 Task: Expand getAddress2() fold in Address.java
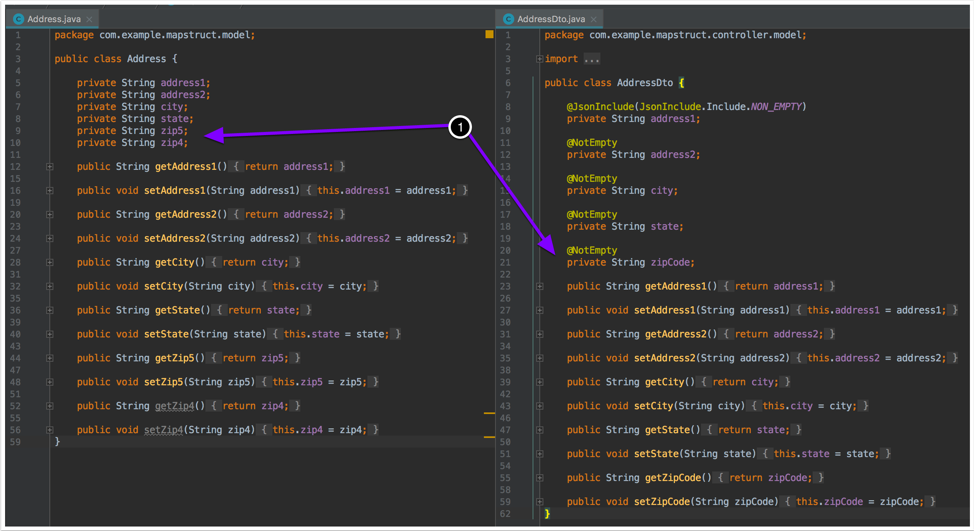(x=49, y=214)
